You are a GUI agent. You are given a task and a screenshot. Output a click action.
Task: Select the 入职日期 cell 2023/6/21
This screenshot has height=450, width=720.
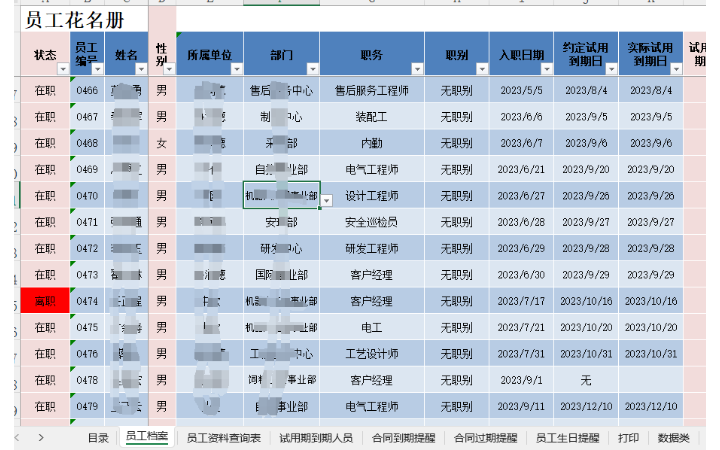point(522,169)
